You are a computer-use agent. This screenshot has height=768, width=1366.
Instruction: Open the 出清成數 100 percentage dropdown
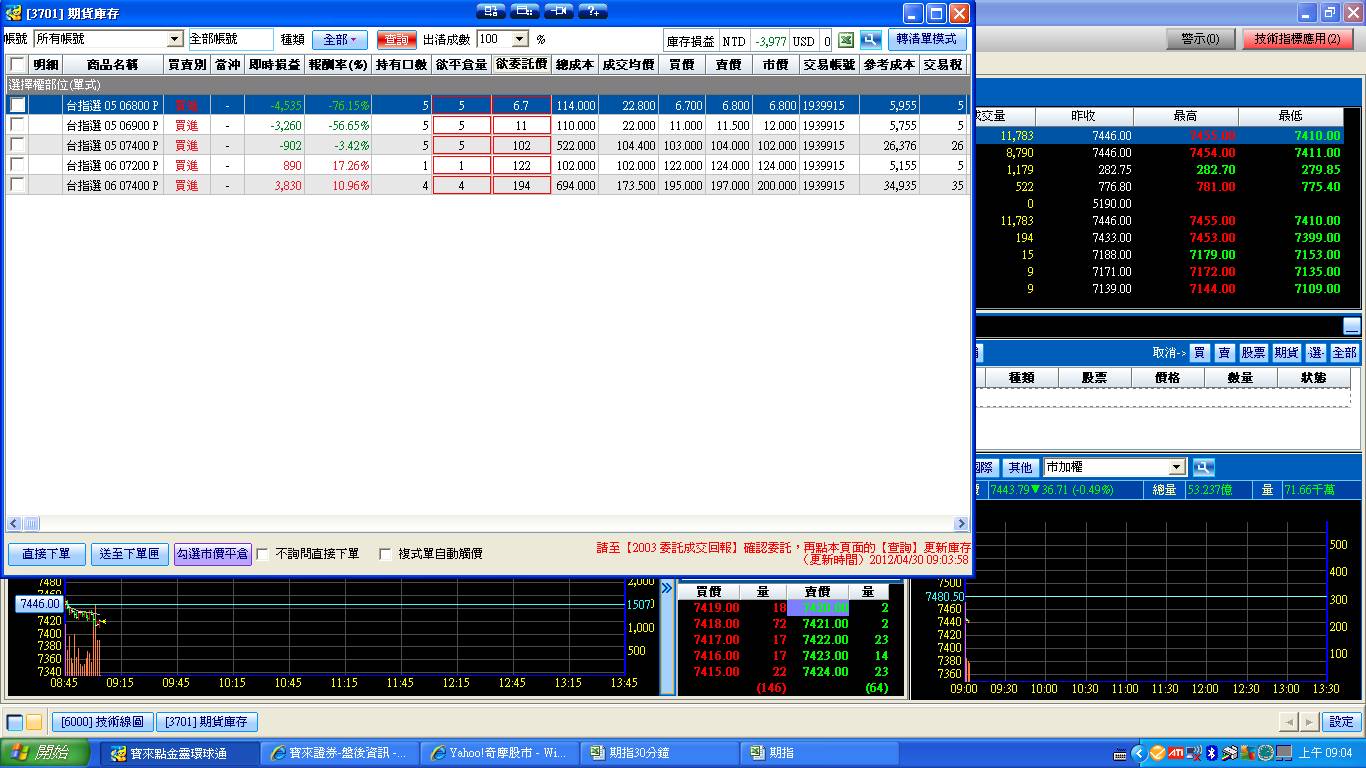(x=502, y=39)
